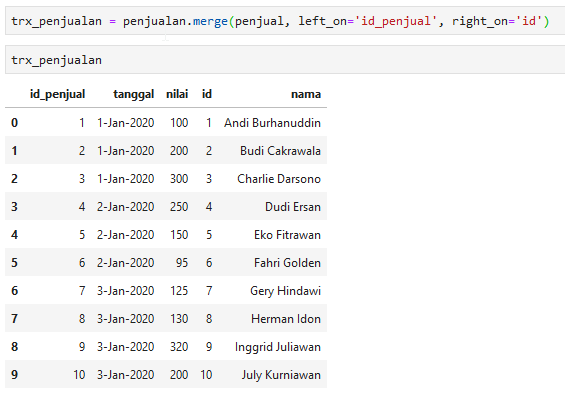Screen dimensions: 565x399
Task: Click row index label 5
Action: tap(14, 263)
